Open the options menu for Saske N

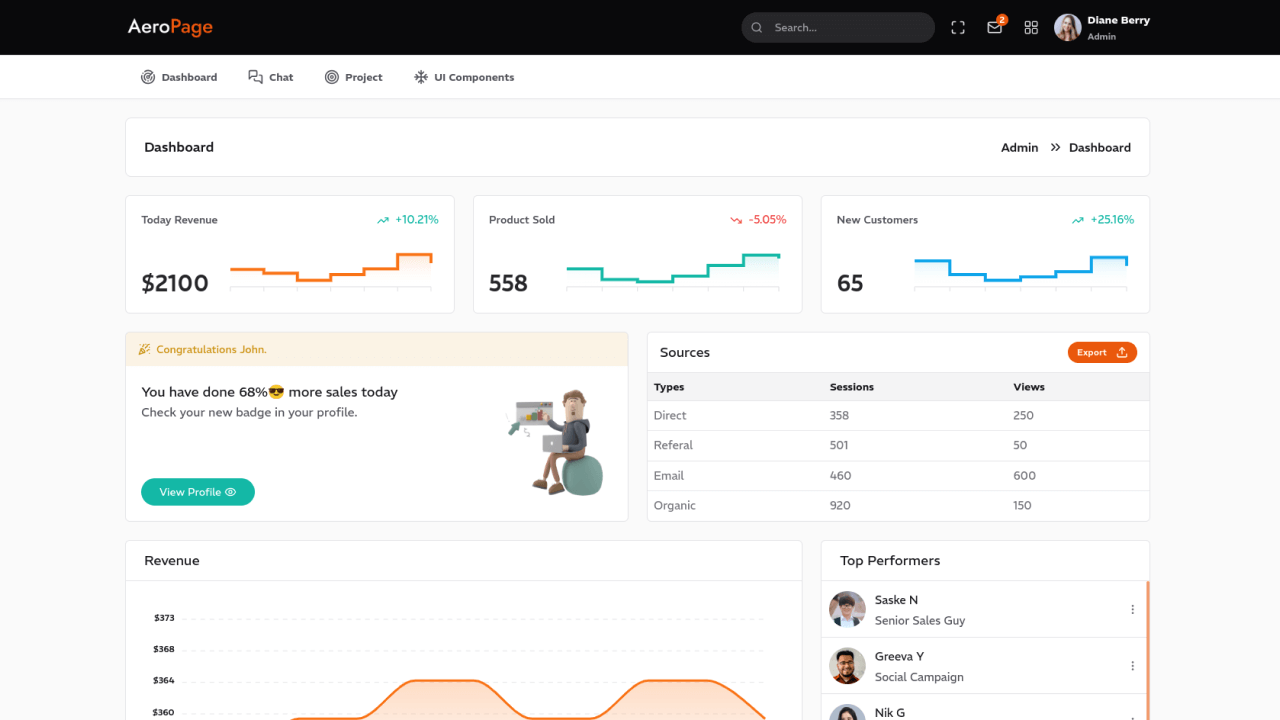(1132, 609)
